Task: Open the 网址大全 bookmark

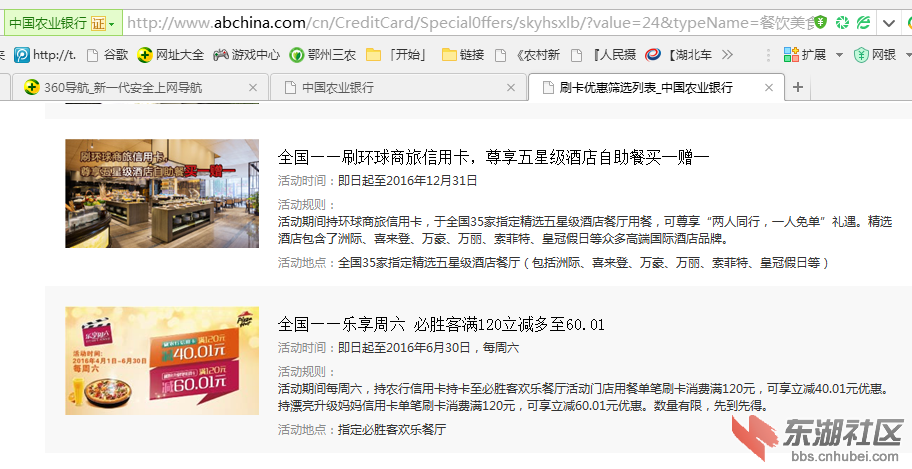Action: pos(170,55)
